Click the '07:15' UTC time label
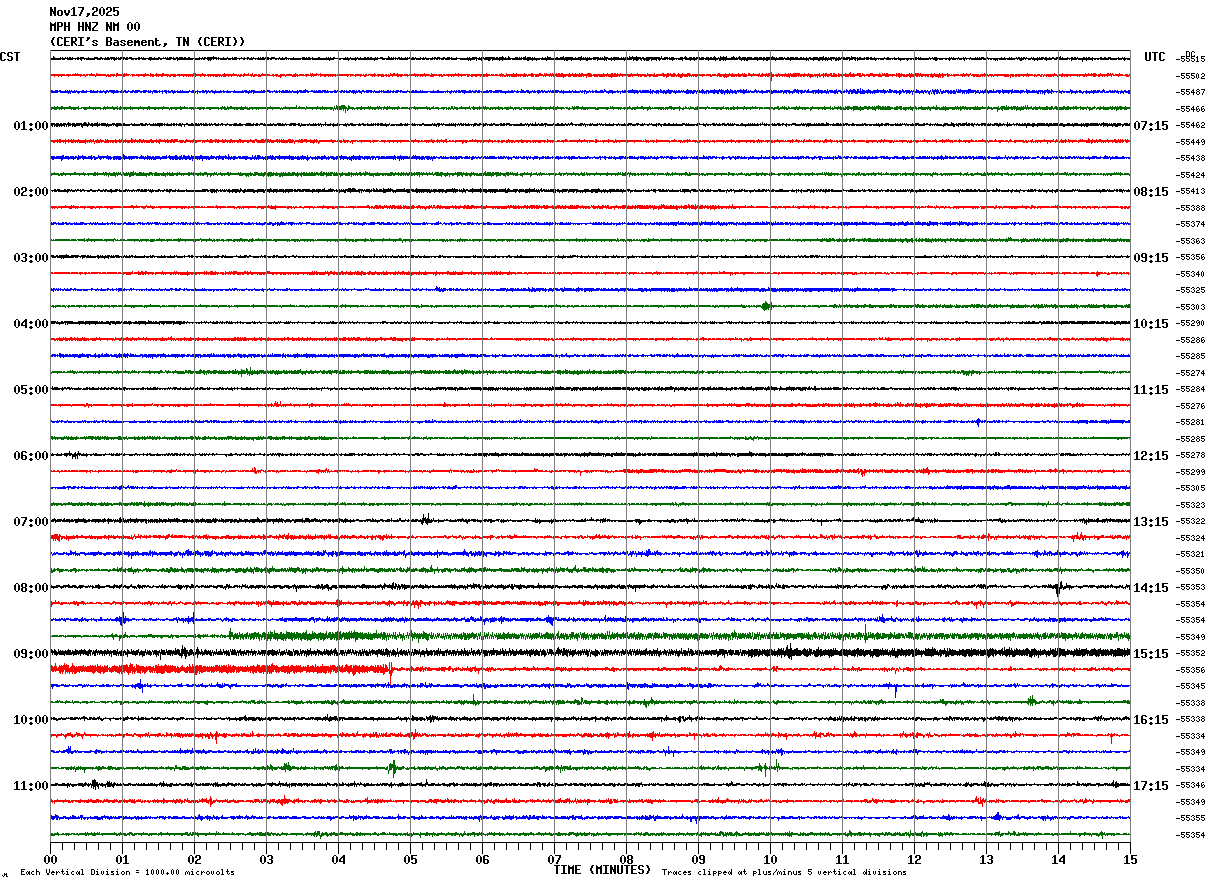This screenshot has width=1210, height=886. [x=1151, y=126]
